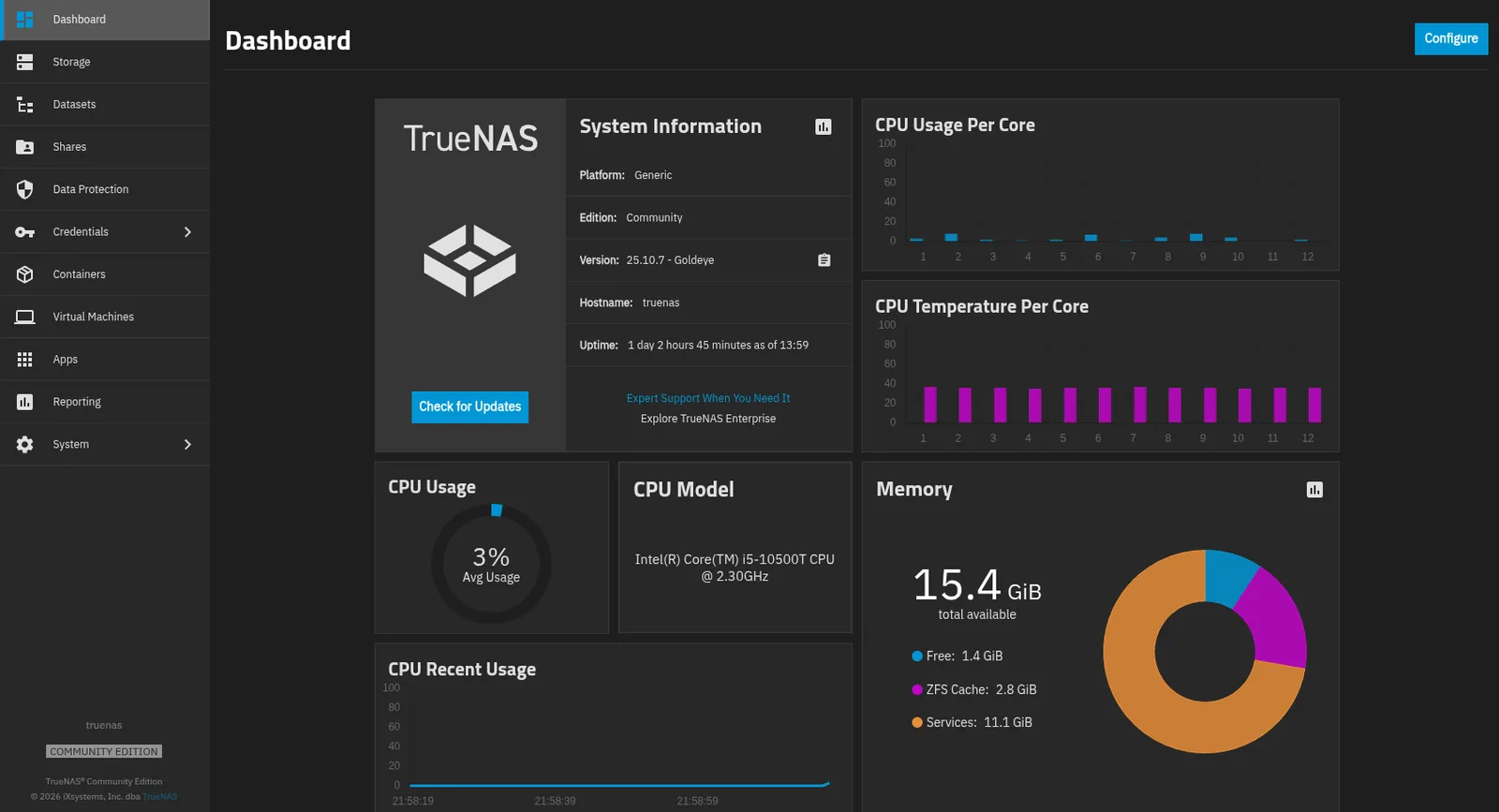Click the CPU Recent Usage heading
This screenshot has width=1499, height=812.
[462, 670]
